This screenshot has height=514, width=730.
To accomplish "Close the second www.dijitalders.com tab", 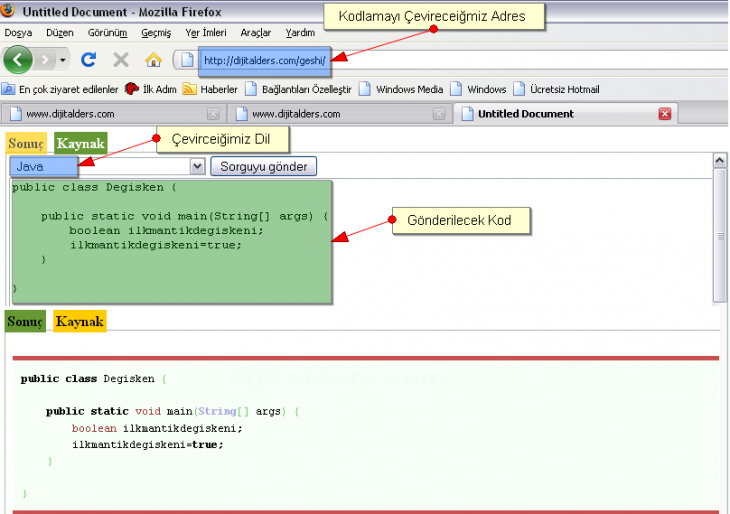I will [x=439, y=114].
